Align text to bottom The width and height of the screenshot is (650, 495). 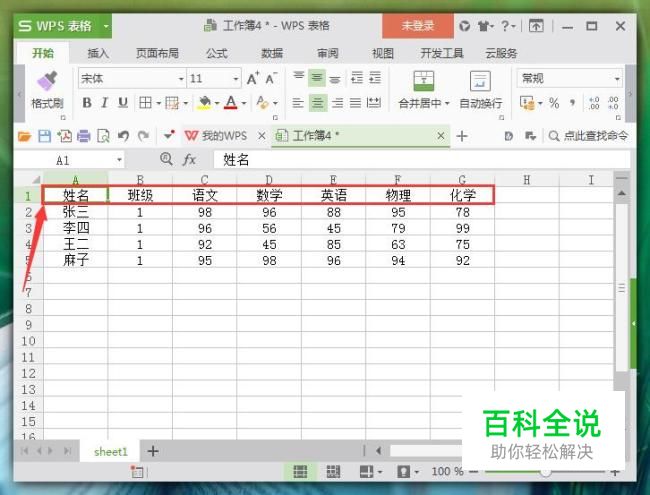335,78
